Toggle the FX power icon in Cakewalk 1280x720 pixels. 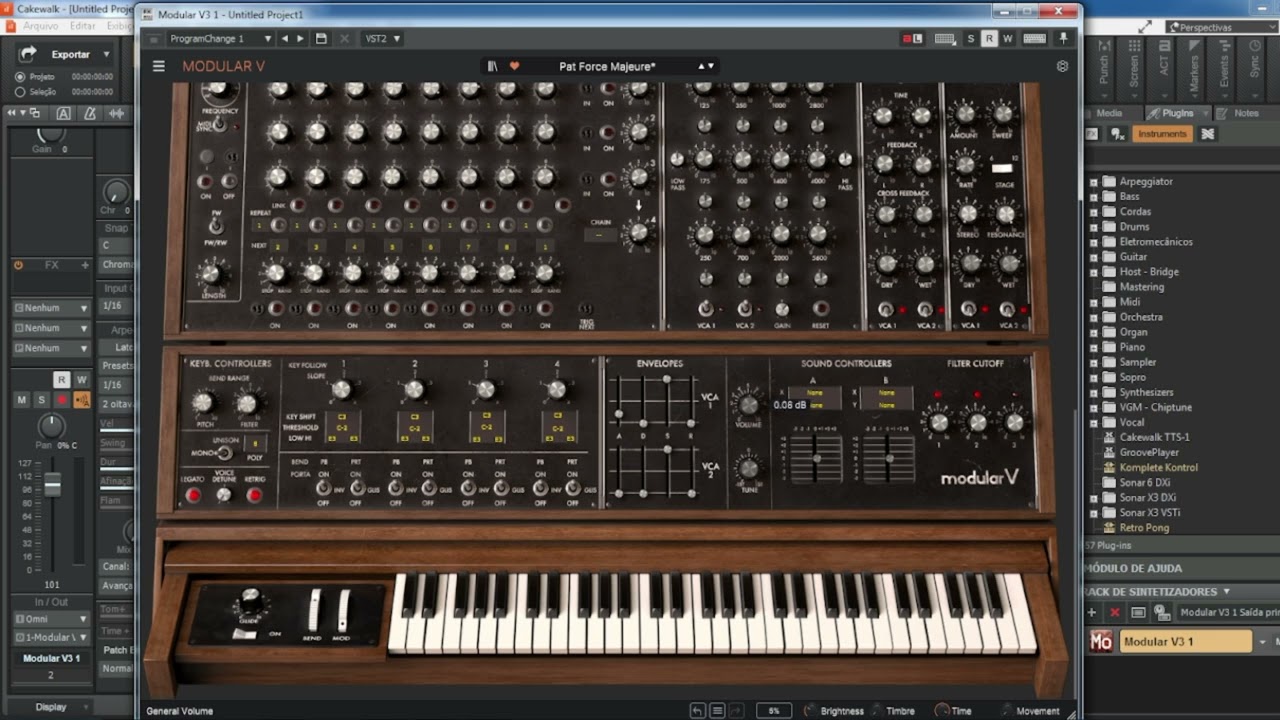point(18,265)
